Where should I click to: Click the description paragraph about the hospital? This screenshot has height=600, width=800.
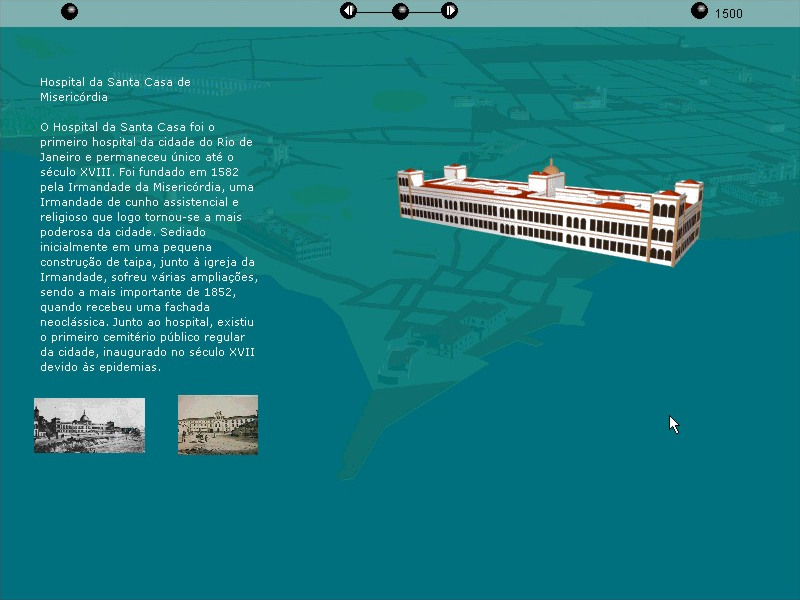coord(148,247)
